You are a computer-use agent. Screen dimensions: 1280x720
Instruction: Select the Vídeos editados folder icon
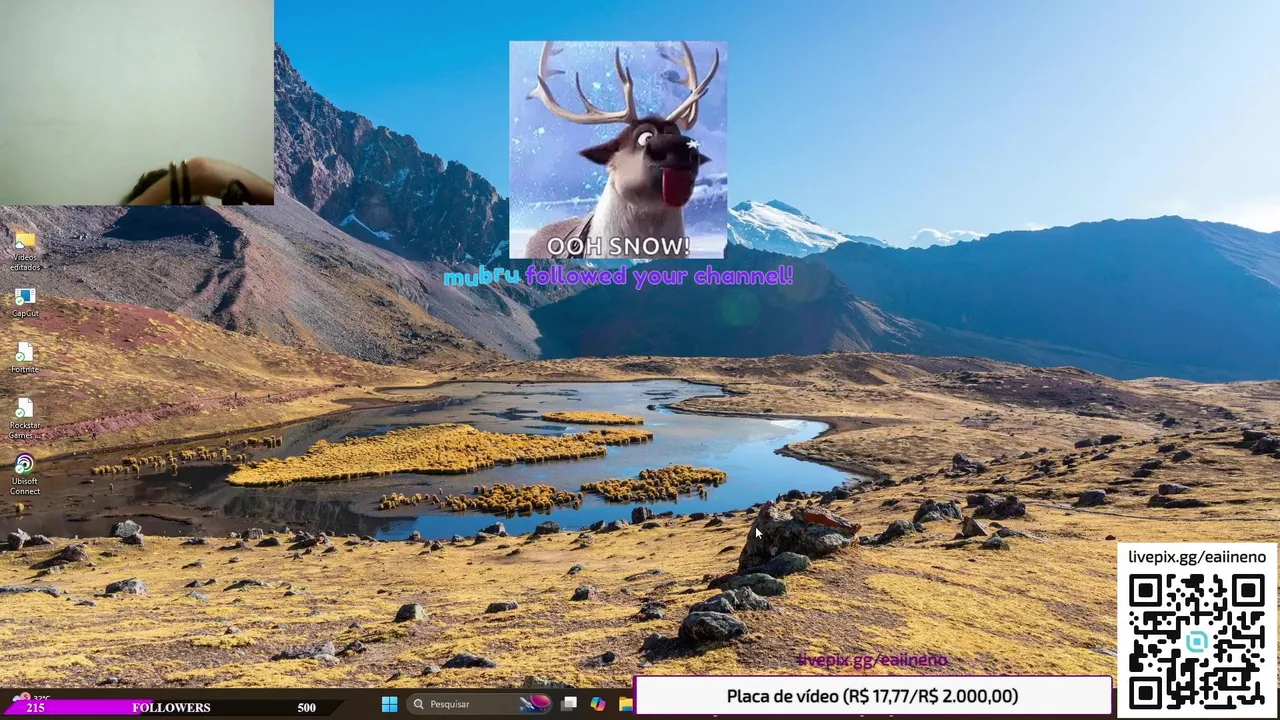point(25,250)
